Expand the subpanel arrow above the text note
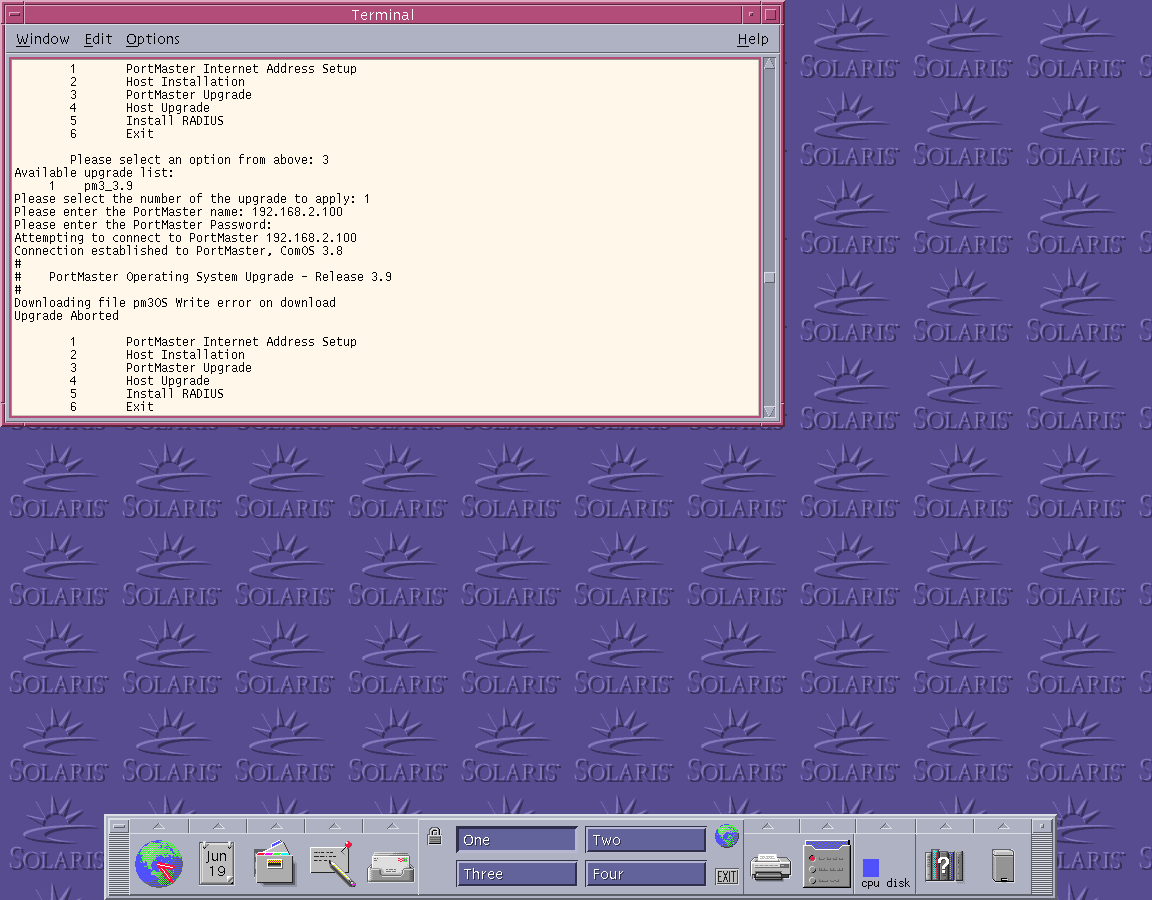 334,826
